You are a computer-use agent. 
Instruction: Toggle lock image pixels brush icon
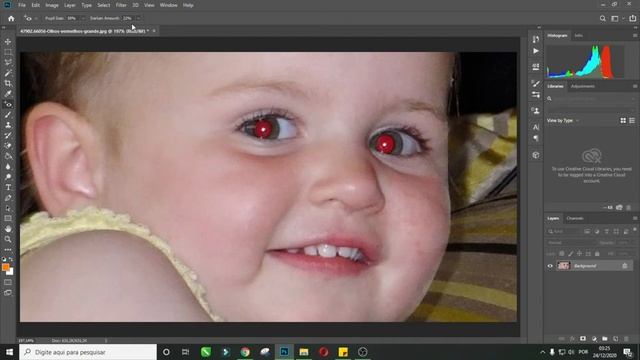coord(571,254)
